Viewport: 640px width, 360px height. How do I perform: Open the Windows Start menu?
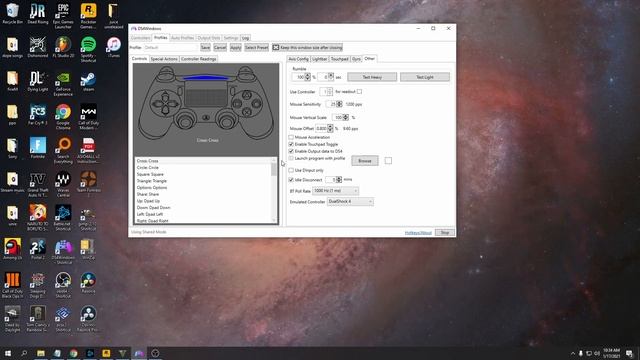point(8,353)
